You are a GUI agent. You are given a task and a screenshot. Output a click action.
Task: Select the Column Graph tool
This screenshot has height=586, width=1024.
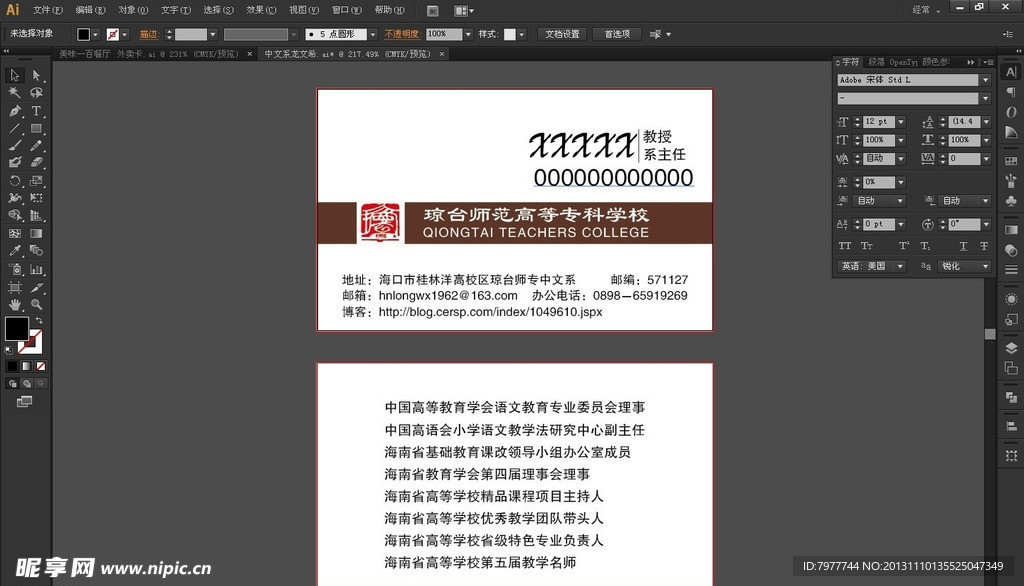pyautogui.click(x=36, y=269)
